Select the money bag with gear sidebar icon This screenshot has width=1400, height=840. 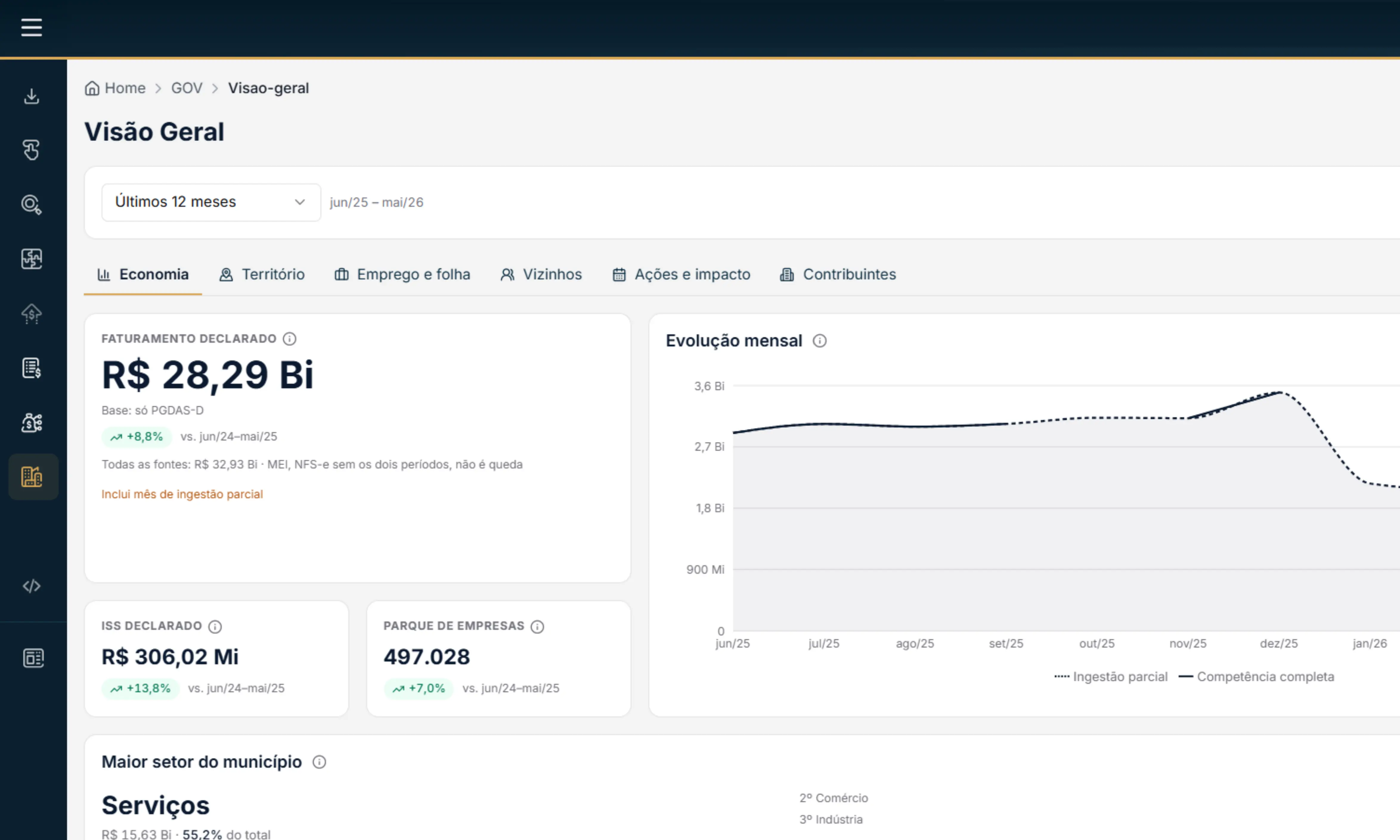pos(32,422)
